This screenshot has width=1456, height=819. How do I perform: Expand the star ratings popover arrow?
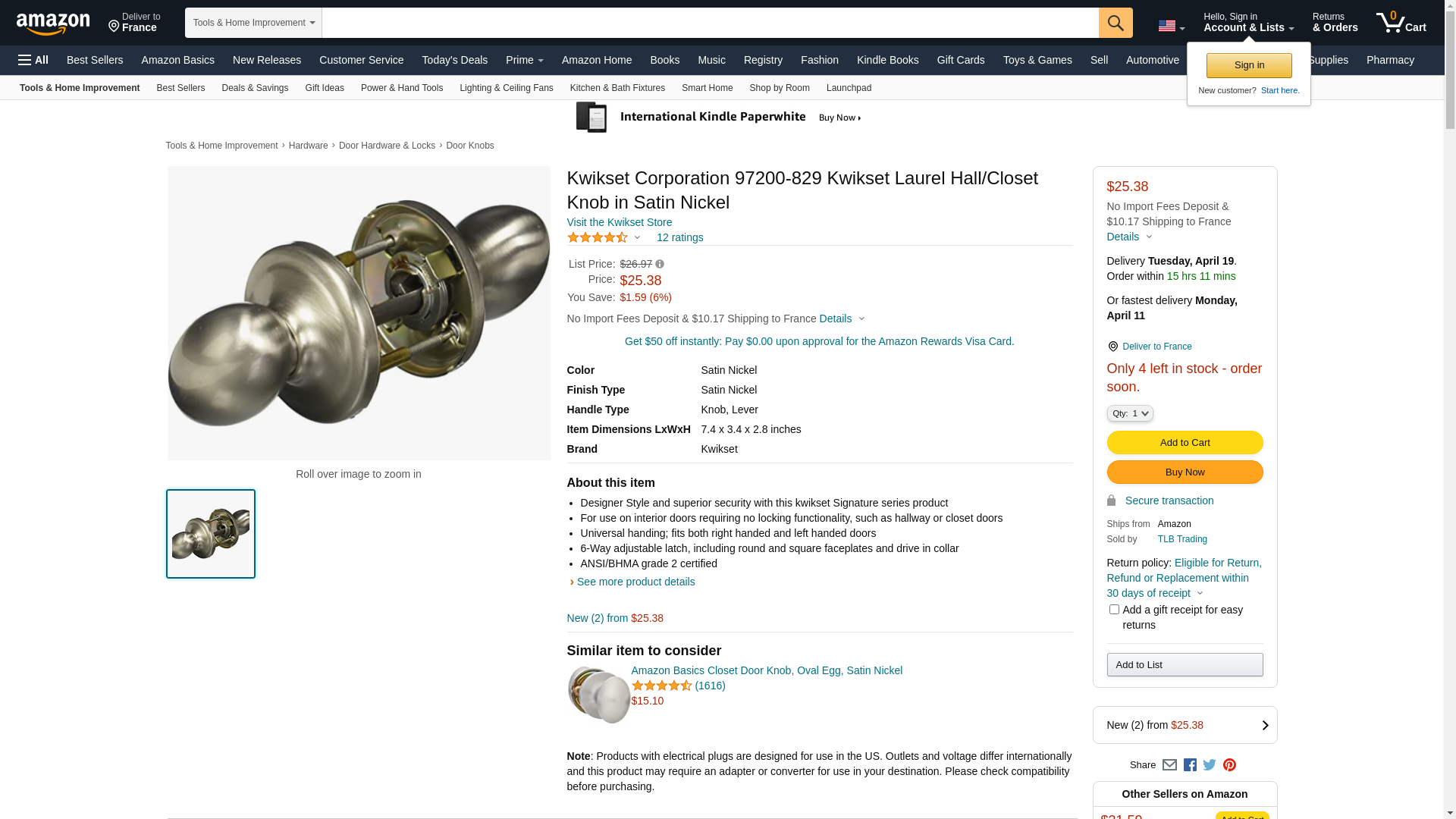point(637,238)
